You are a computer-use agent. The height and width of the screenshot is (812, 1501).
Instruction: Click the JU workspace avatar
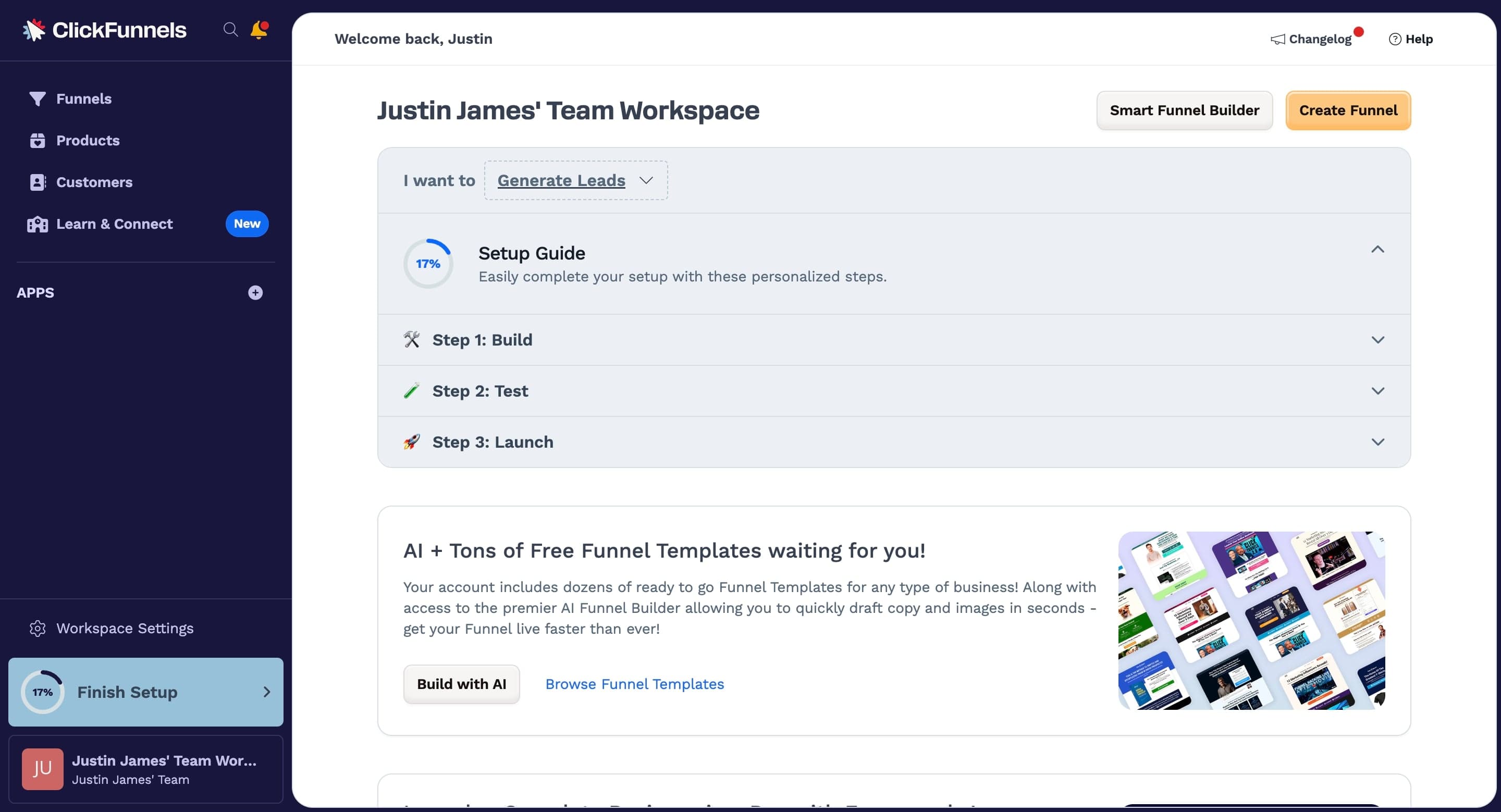(43, 769)
